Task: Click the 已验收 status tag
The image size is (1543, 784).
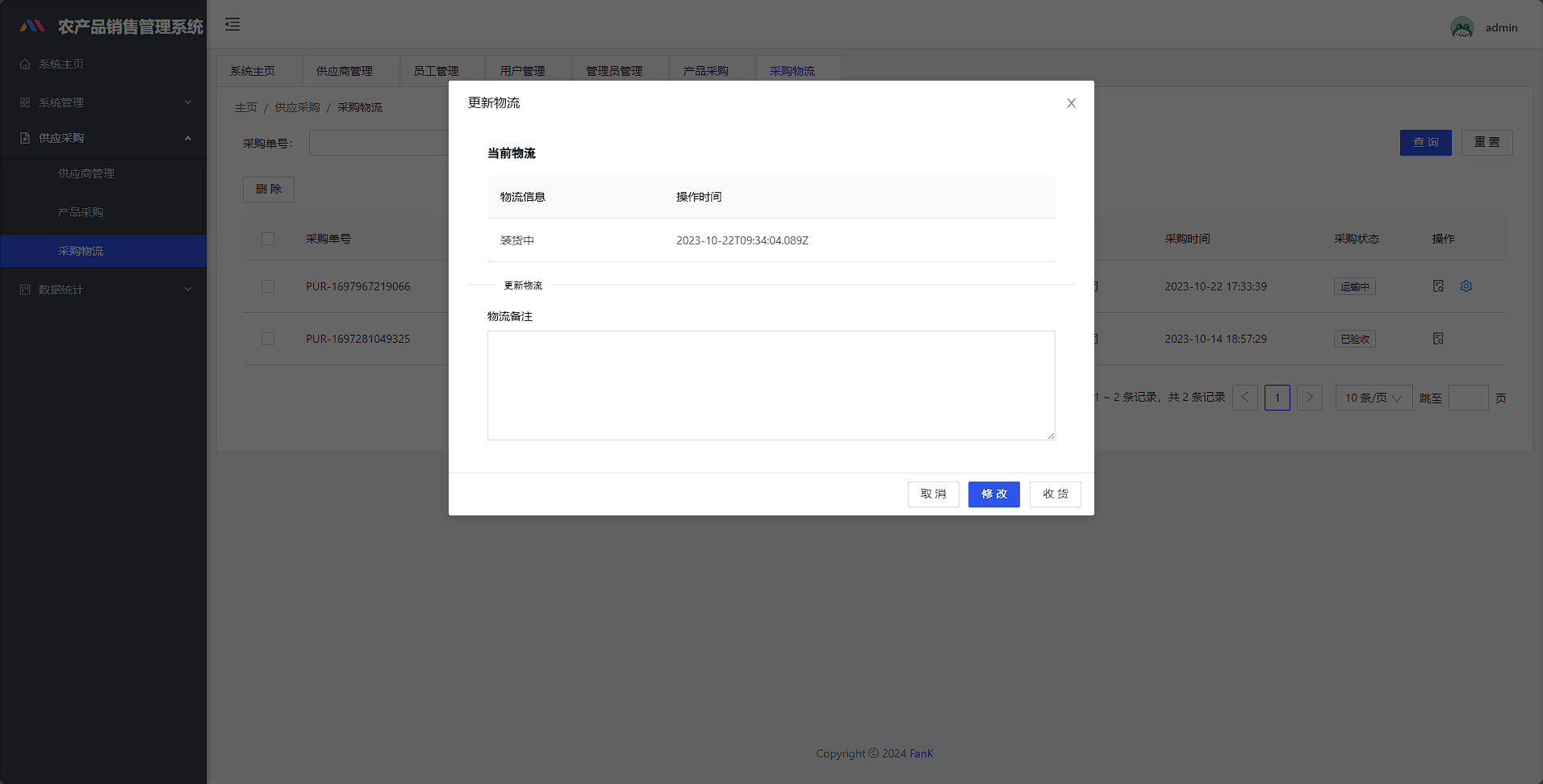Action: (1355, 339)
